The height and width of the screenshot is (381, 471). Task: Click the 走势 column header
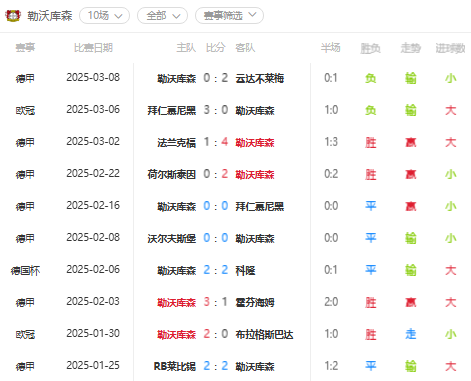coord(410,48)
